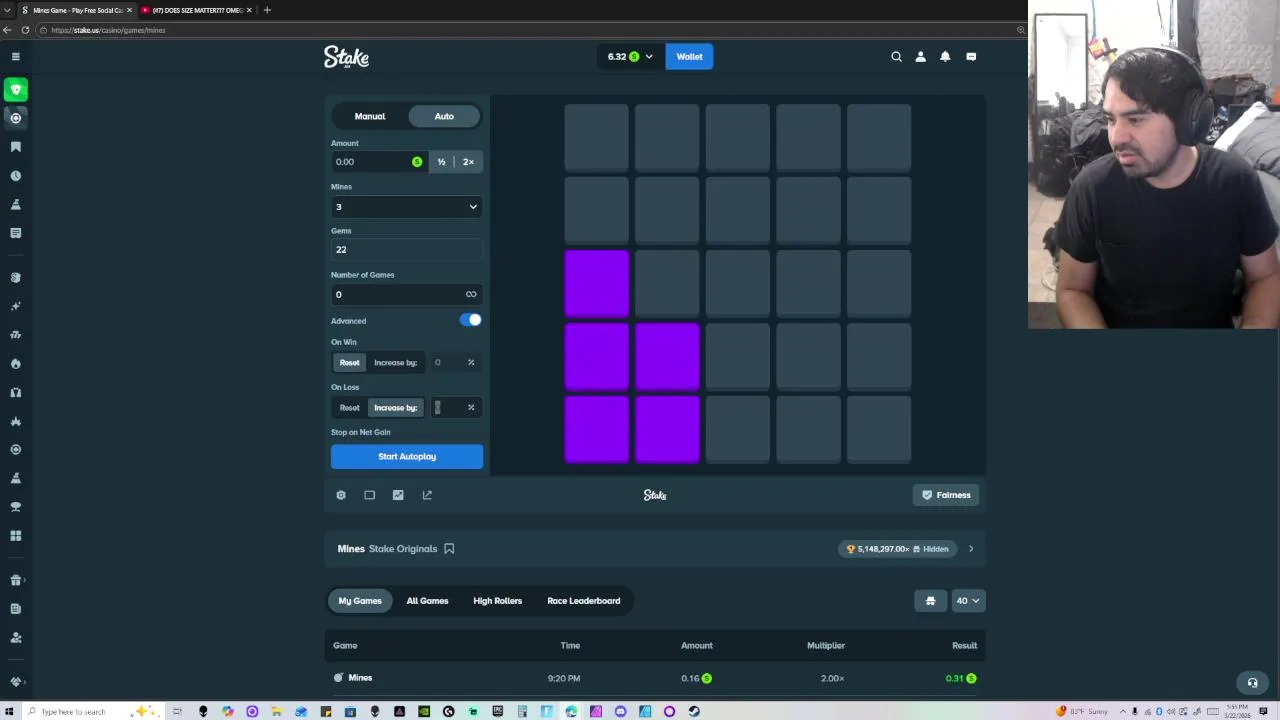
Task: Expand the Mines info panel chevron
Action: point(970,549)
